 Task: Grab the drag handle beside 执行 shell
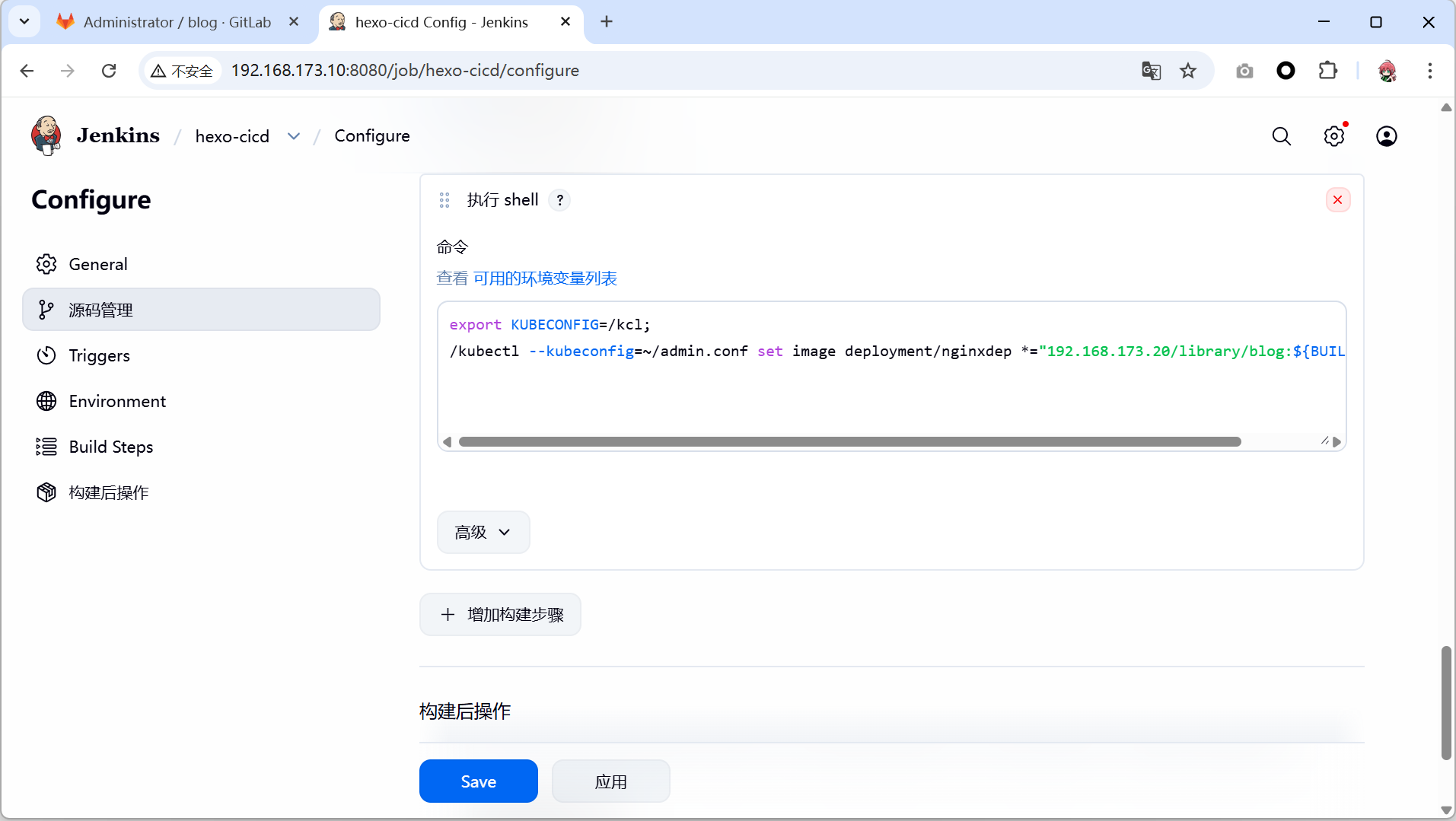coord(444,200)
